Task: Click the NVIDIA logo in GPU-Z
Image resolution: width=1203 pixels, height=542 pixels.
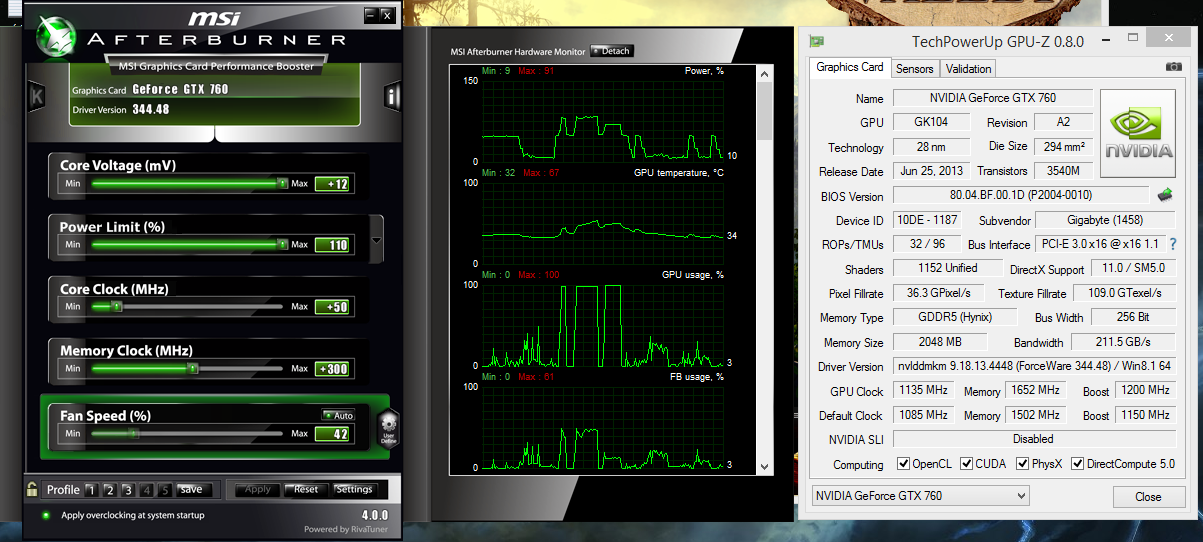Action: tap(1138, 131)
